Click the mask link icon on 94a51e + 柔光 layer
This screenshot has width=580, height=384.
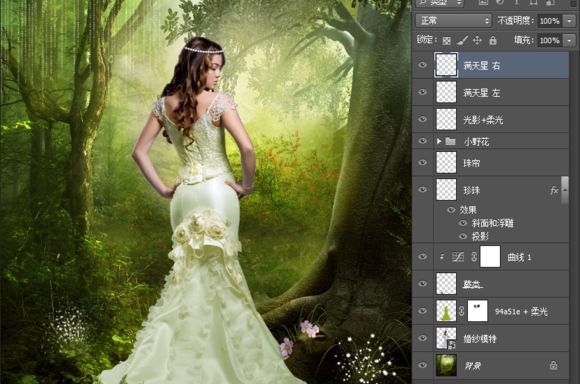point(462,311)
